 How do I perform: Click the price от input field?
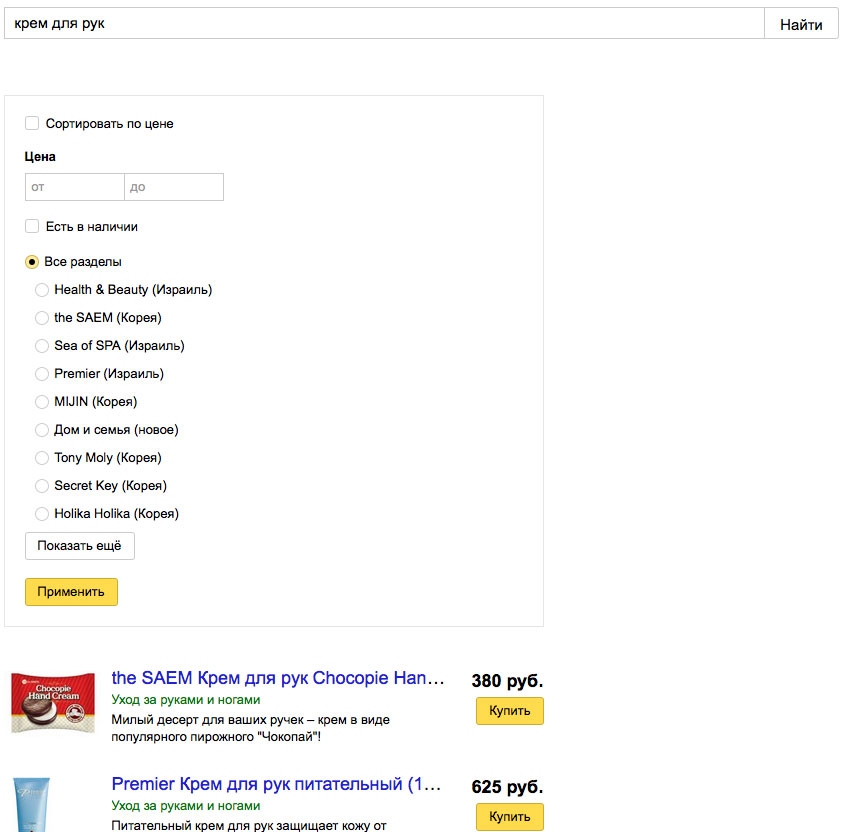coord(75,187)
